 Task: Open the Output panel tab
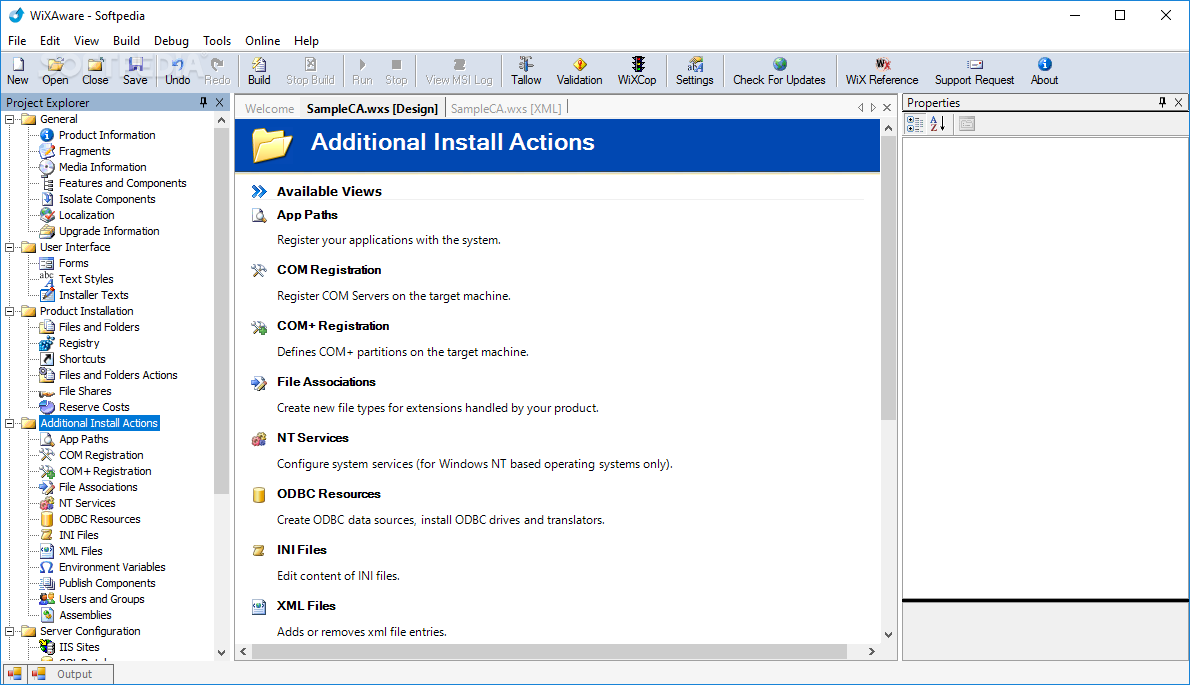pyautogui.click(x=71, y=674)
